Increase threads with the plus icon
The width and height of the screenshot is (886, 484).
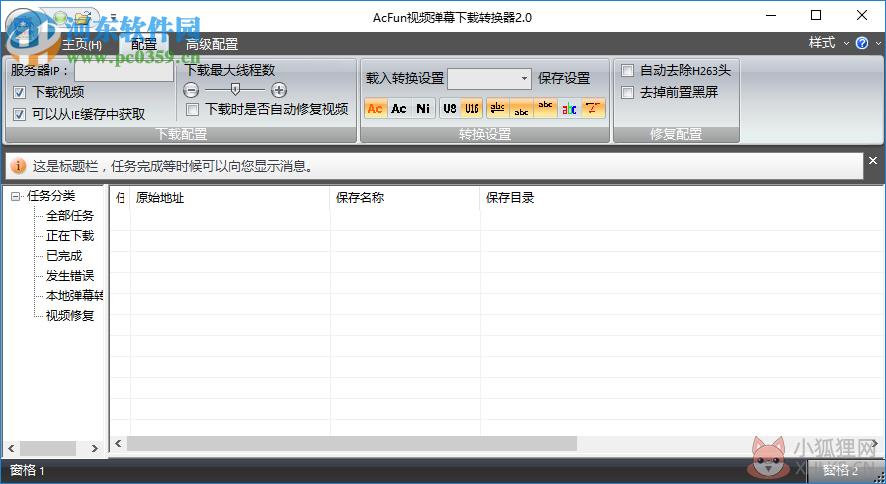click(x=279, y=90)
